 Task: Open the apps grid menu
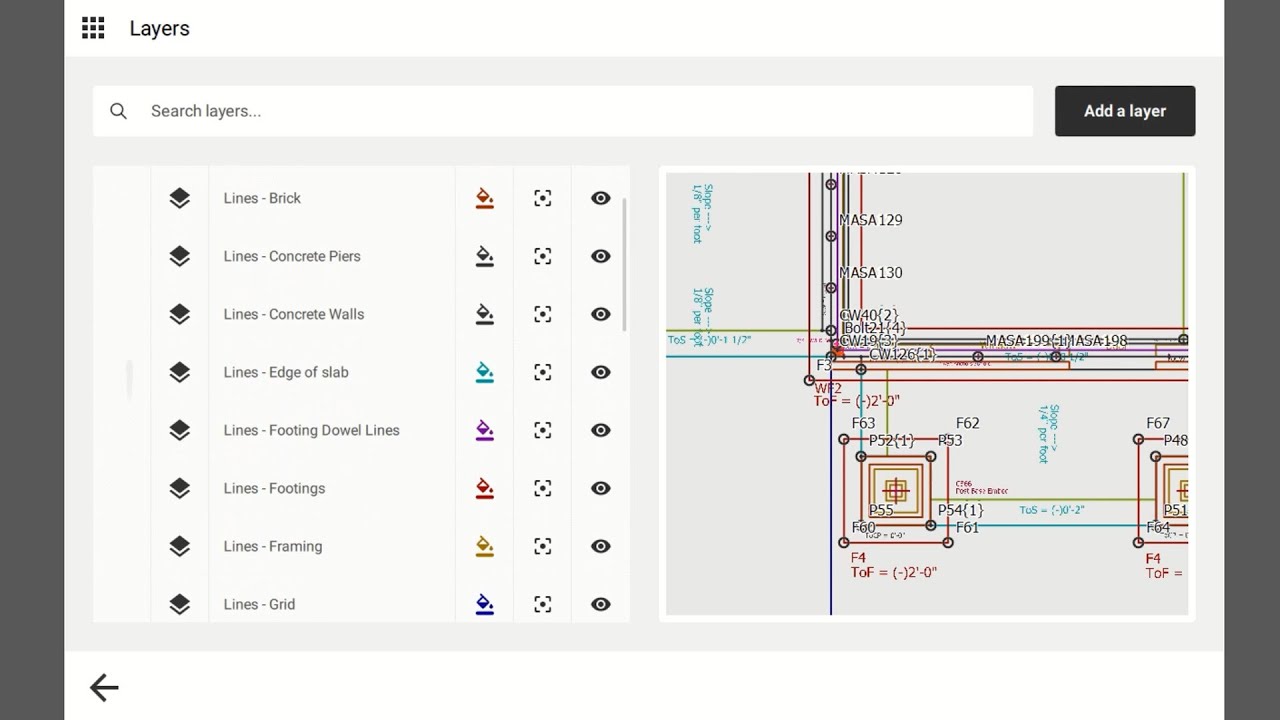(x=93, y=28)
